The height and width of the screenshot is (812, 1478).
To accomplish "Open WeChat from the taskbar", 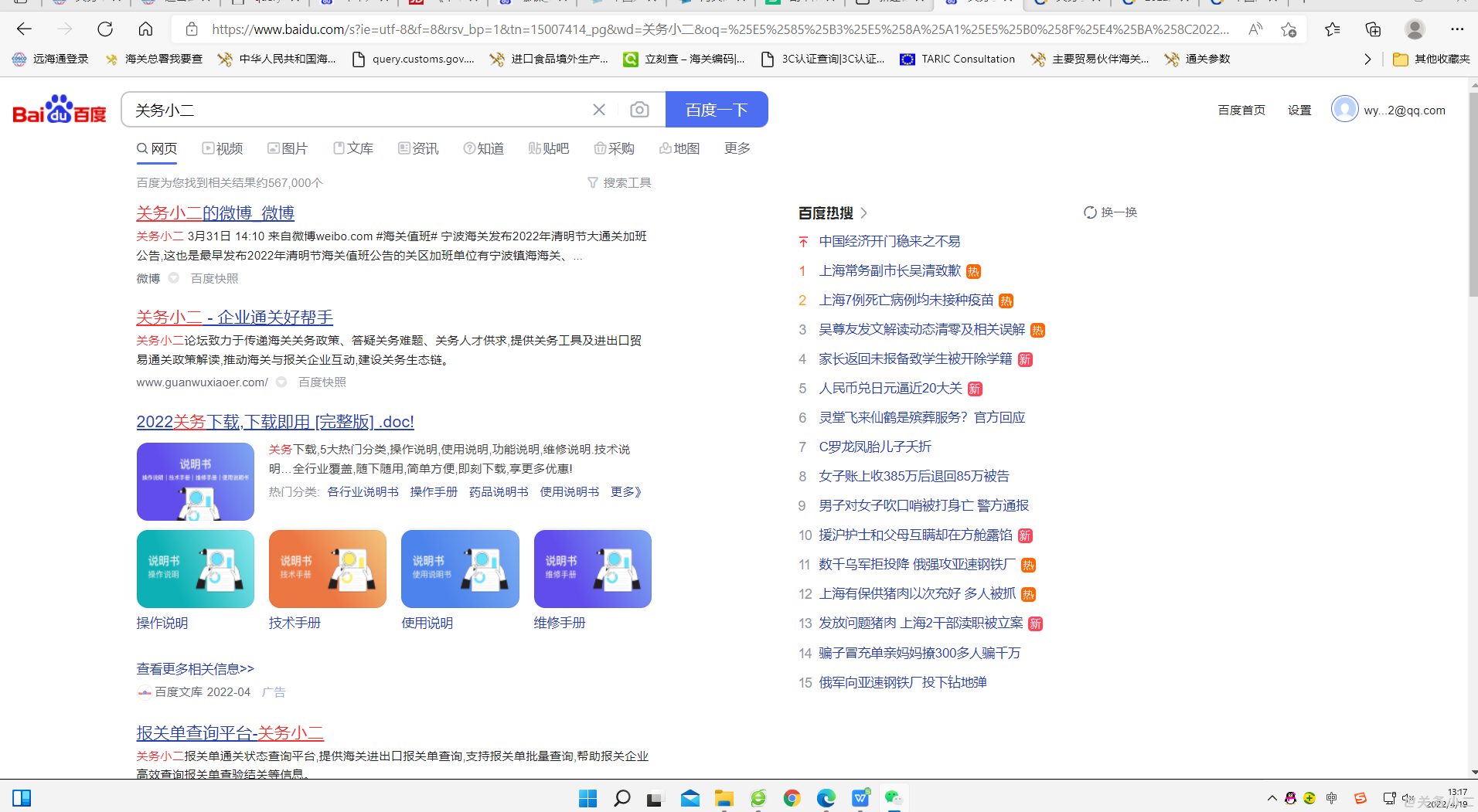I will pos(894,798).
